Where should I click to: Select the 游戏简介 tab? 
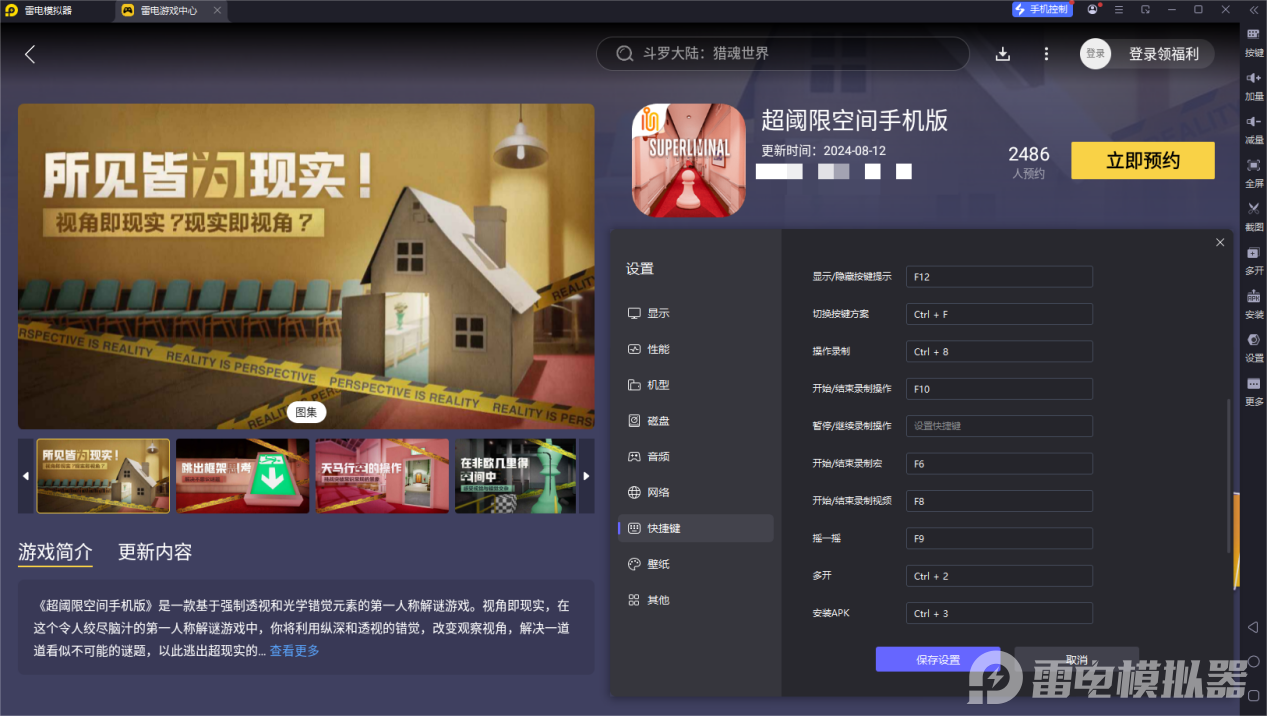coord(55,552)
